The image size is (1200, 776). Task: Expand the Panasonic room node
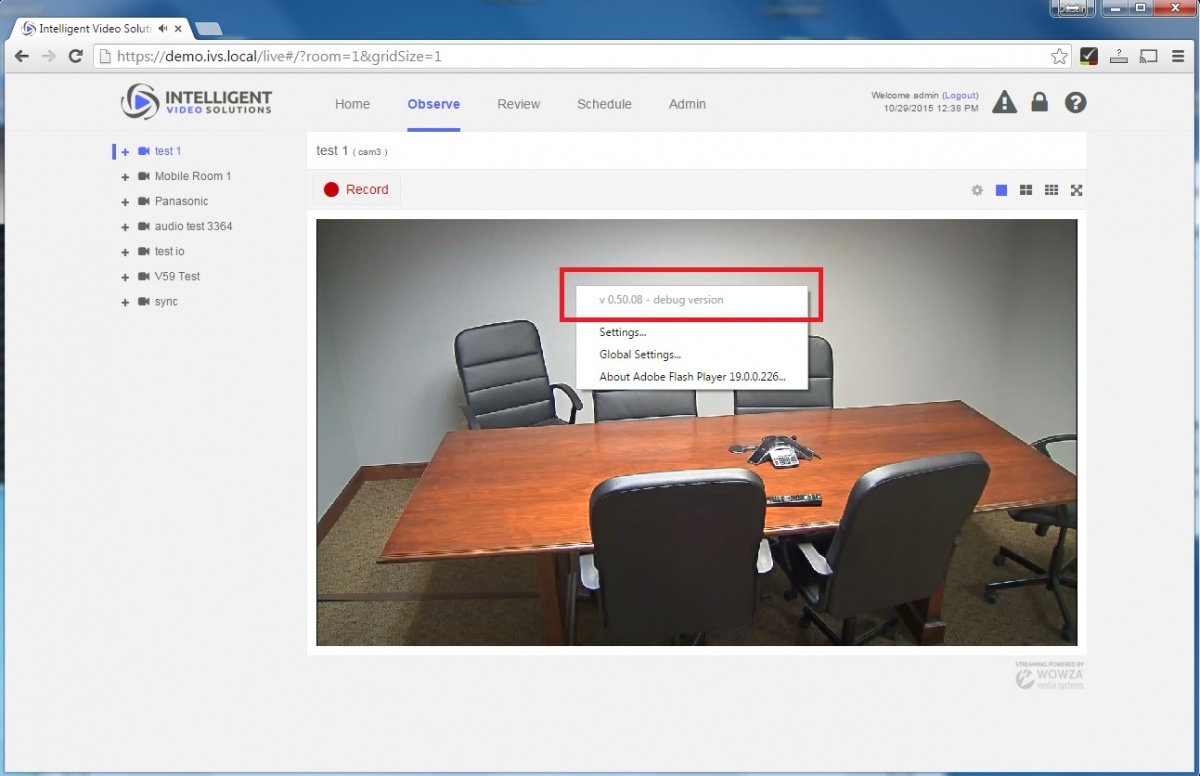[125, 202]
